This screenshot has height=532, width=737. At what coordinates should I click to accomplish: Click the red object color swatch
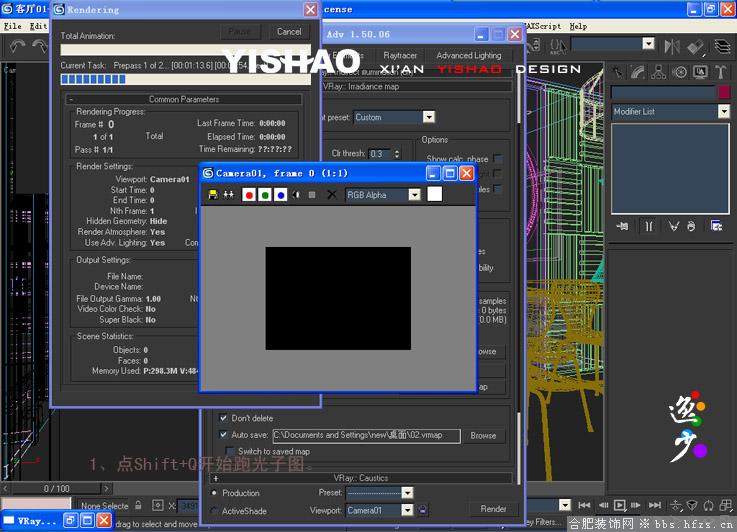[x=724, y=92]
